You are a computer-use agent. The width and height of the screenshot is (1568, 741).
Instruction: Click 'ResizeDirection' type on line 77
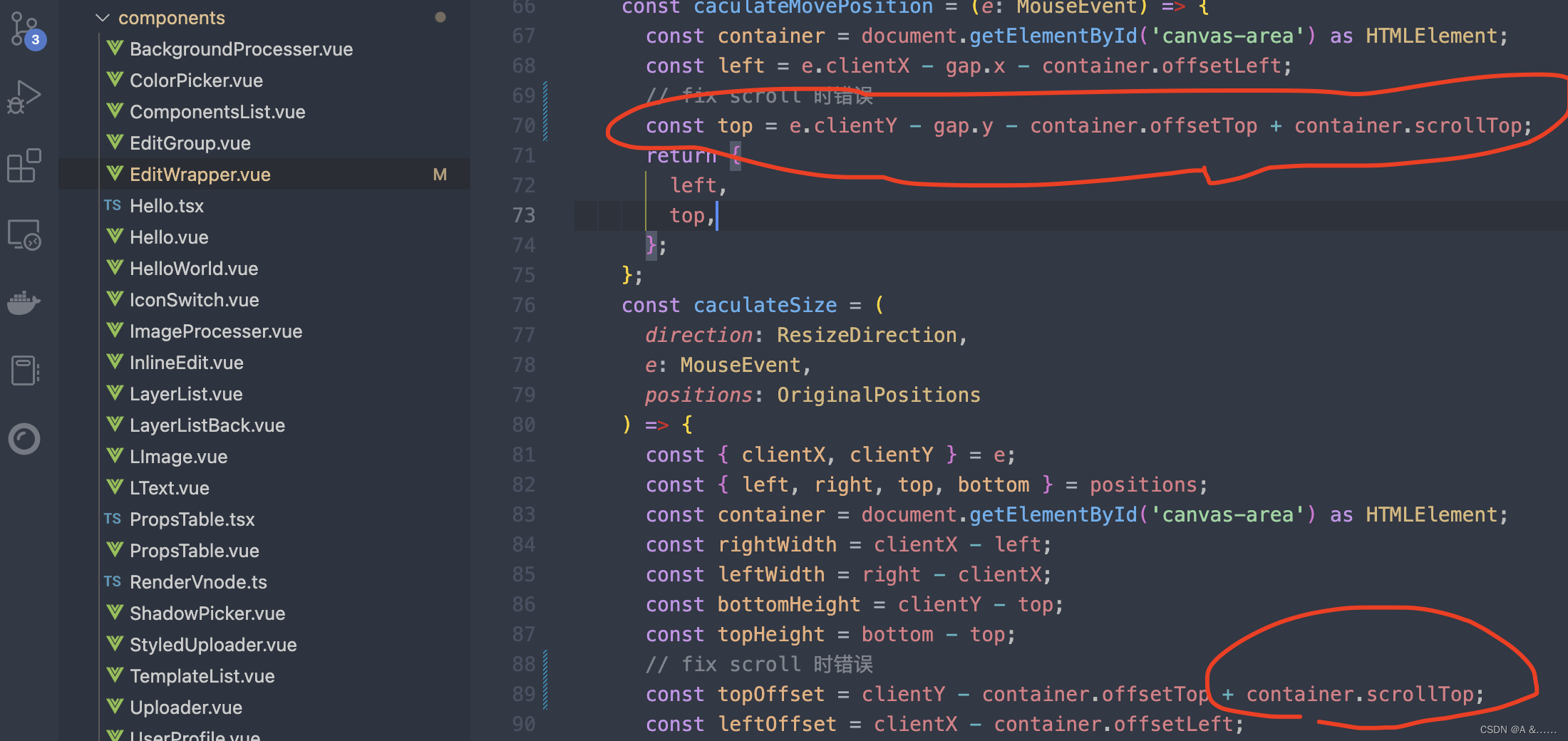867,335
